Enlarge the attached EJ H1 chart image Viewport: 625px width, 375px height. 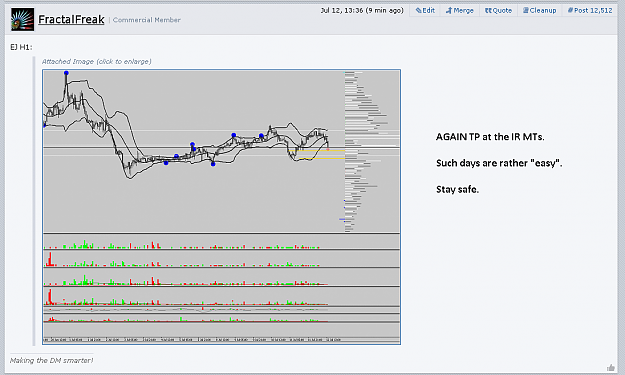(222, 207)
